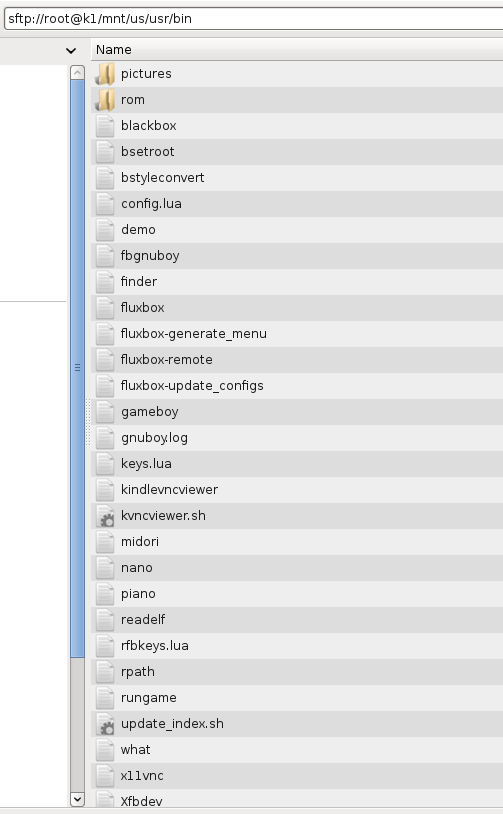Click the blackbox file icon
This screenshot has width=503, height=814.
pyautogui.click(x=105, y=126)
